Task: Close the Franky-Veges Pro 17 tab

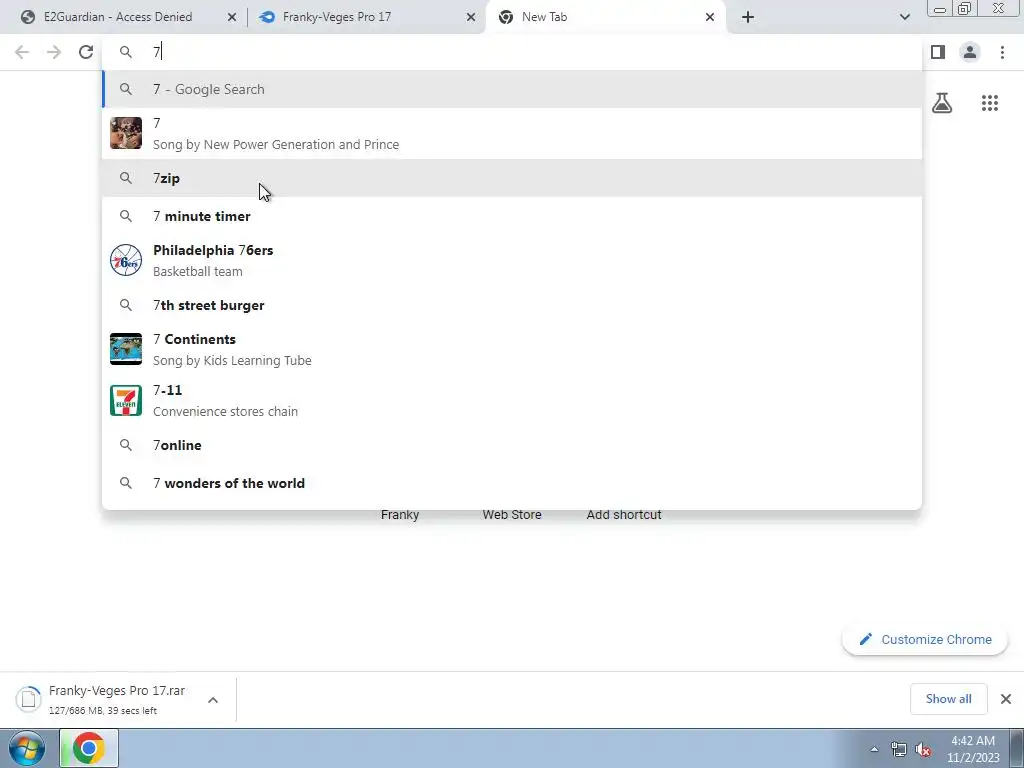Action: 471,17
